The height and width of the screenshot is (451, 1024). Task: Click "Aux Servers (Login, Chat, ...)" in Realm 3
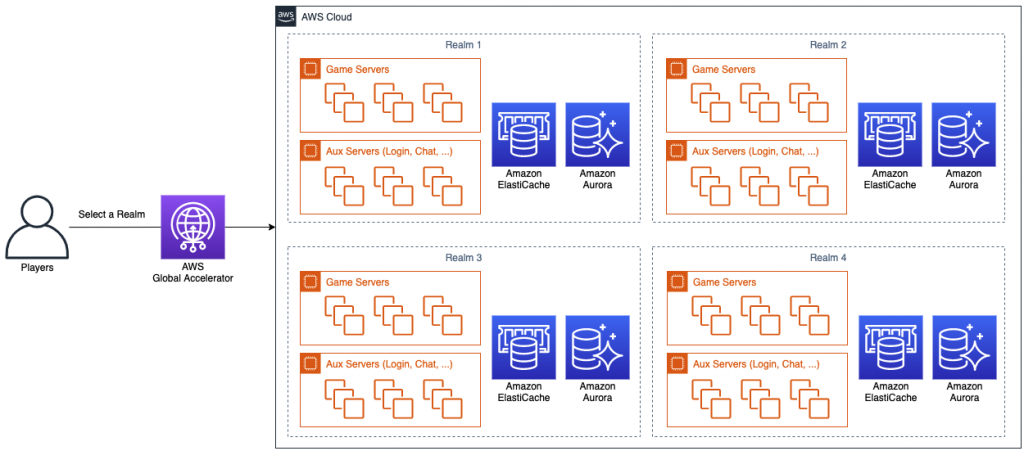(x=389, y=364)
